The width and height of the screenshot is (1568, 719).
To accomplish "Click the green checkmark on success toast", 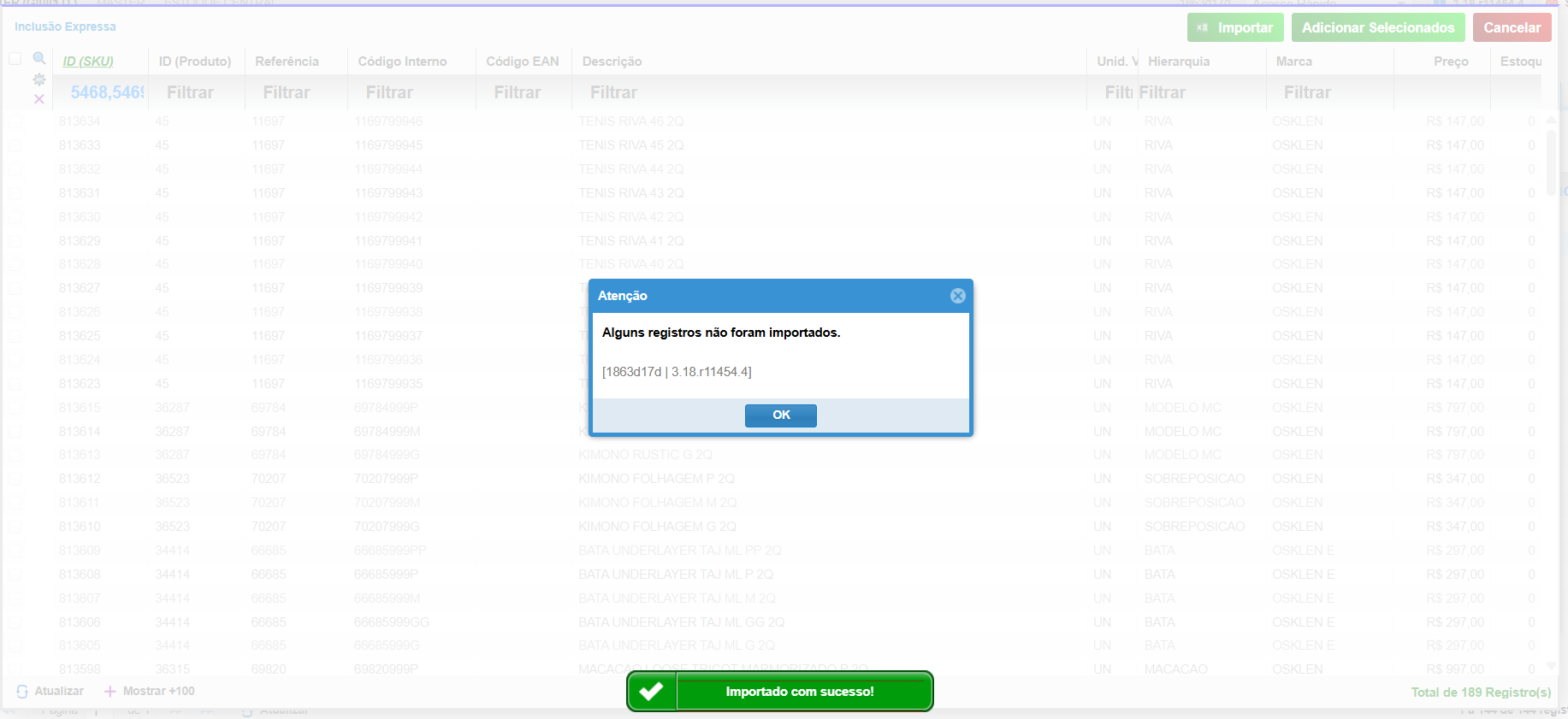I will 652,692.
